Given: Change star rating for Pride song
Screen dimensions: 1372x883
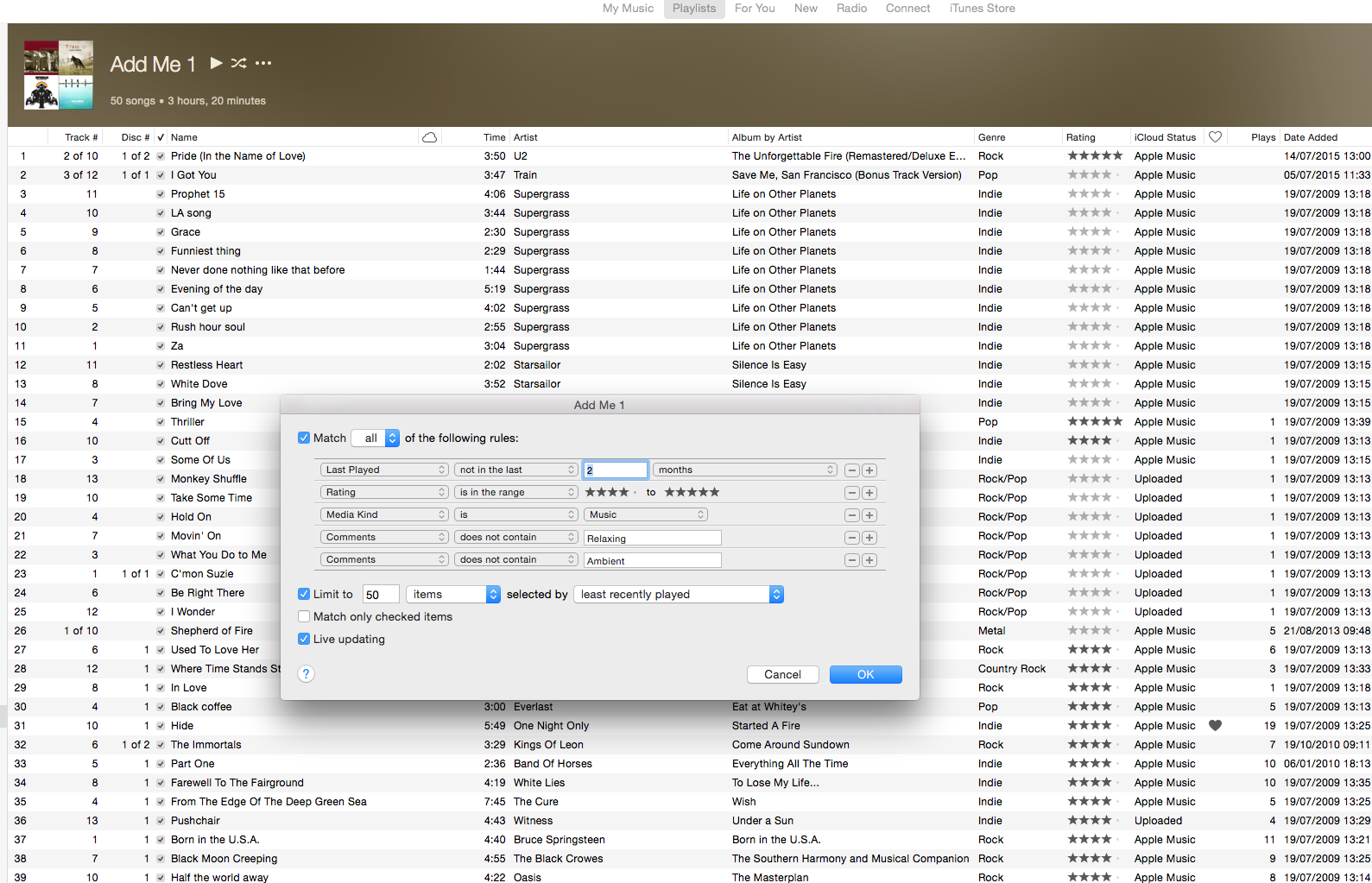Looking at the screenshot, I should click(x=1095, y=156).
